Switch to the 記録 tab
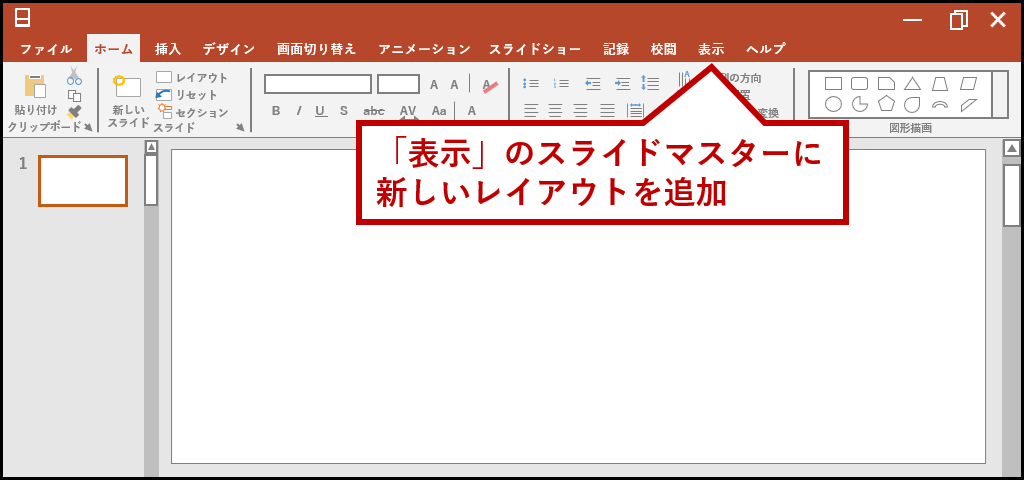Image resolution: width=1024 pixels, height=480 pixels. click(616, 49)
